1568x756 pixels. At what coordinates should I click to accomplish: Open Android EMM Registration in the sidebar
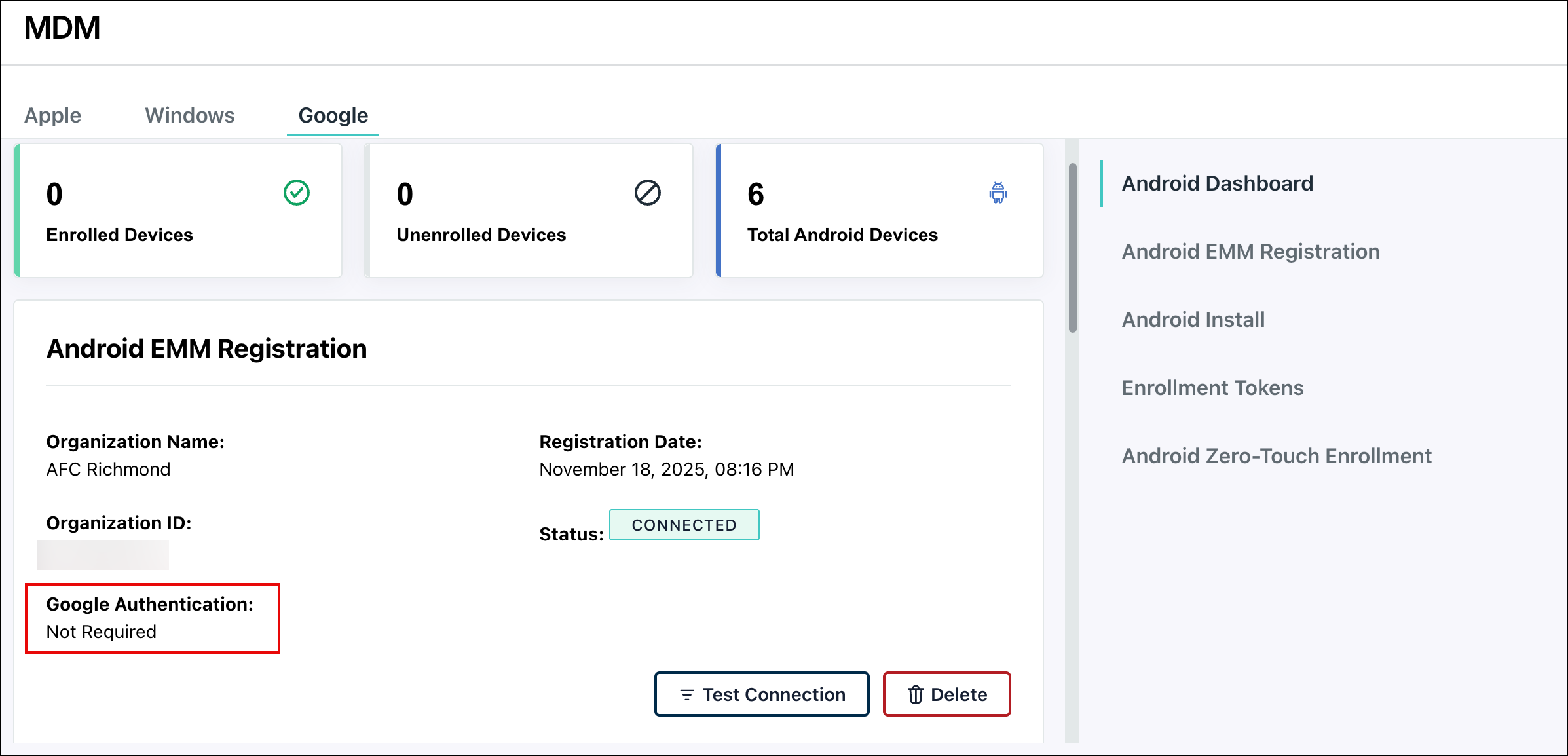point(1250,252)
